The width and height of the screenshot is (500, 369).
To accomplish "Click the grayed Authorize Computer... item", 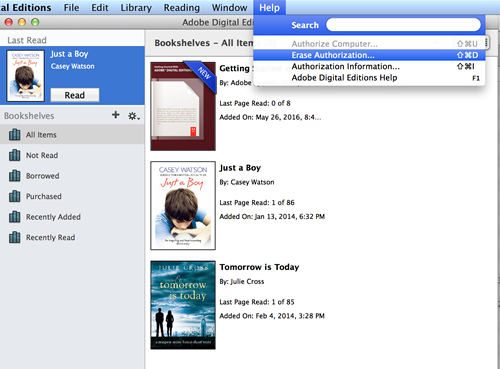I will tap(369, 44).
